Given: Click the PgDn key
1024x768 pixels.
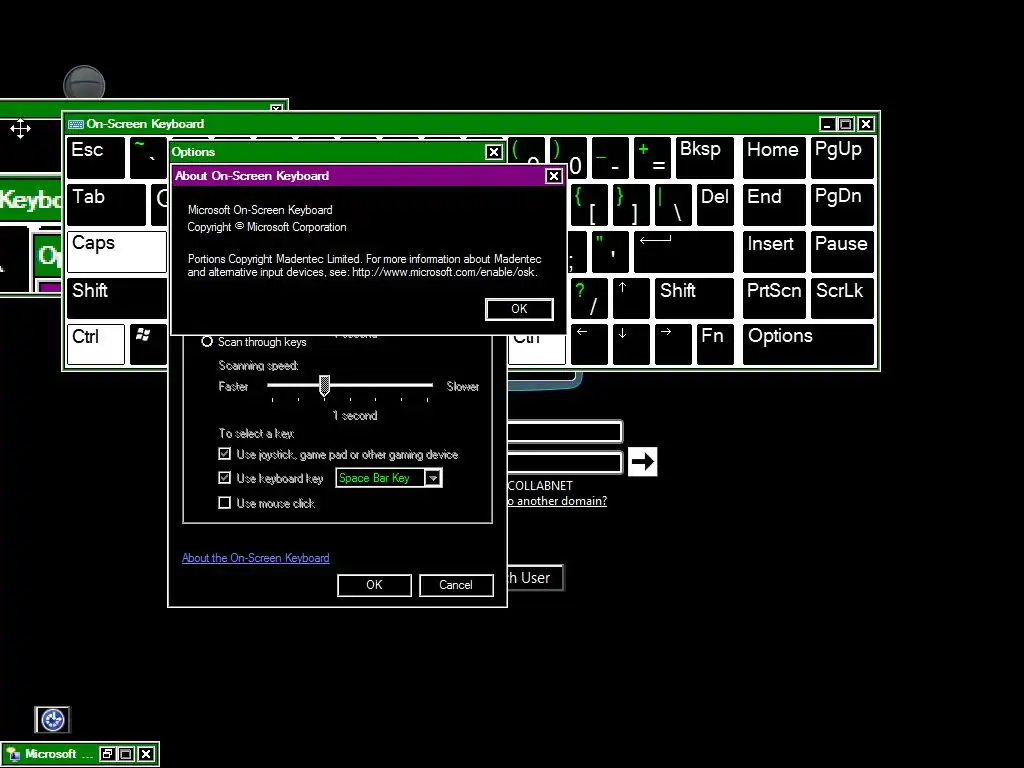Looking at the screenshot, I should [842, 204].
